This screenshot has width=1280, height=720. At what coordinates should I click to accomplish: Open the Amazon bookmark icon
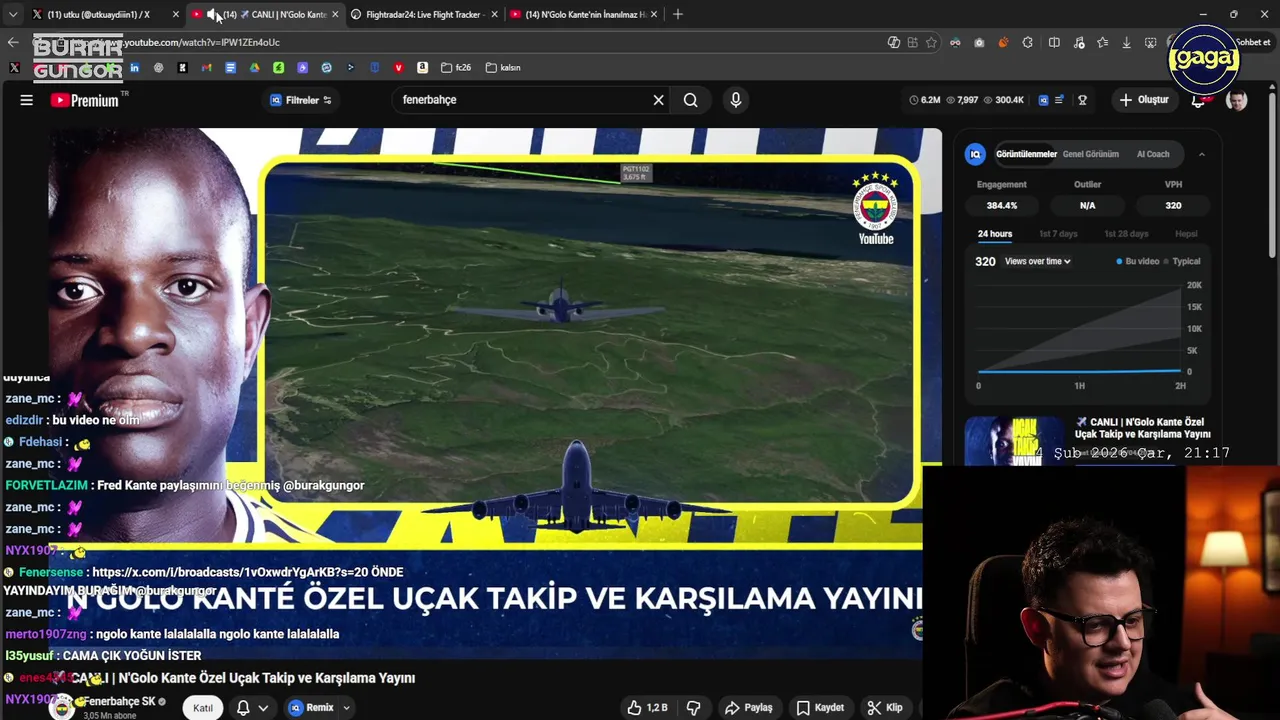coord(422,68)
